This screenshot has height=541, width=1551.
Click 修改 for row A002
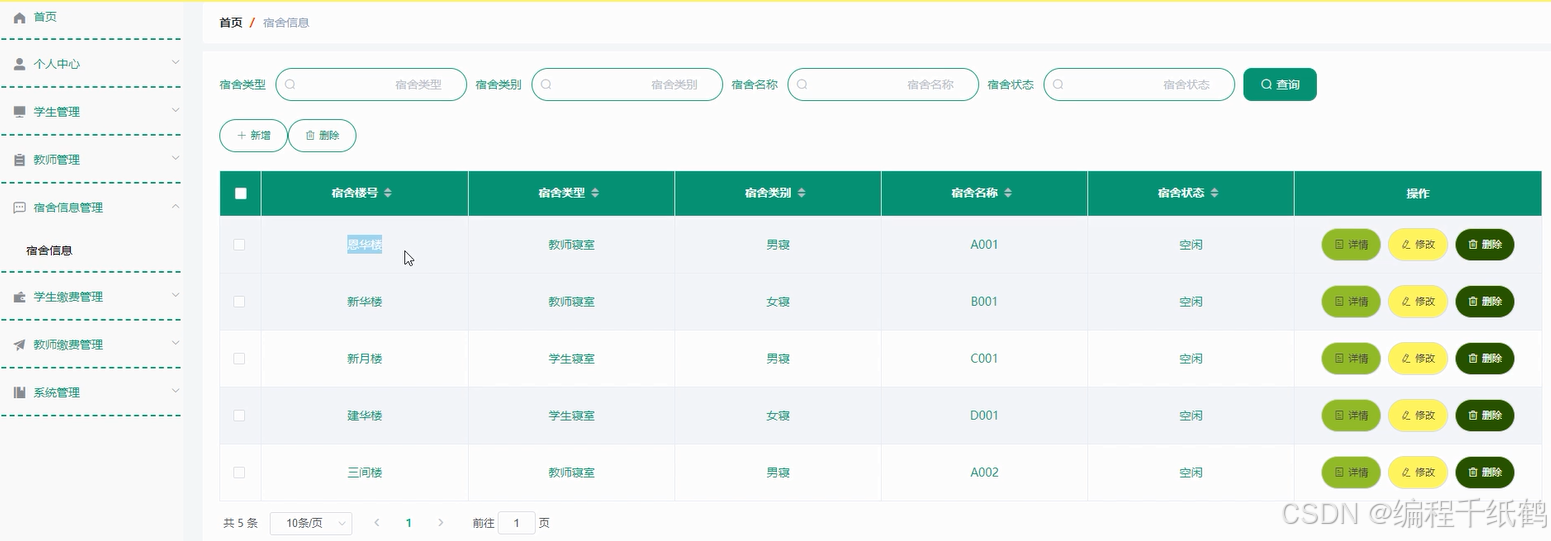click(1418, 473)
